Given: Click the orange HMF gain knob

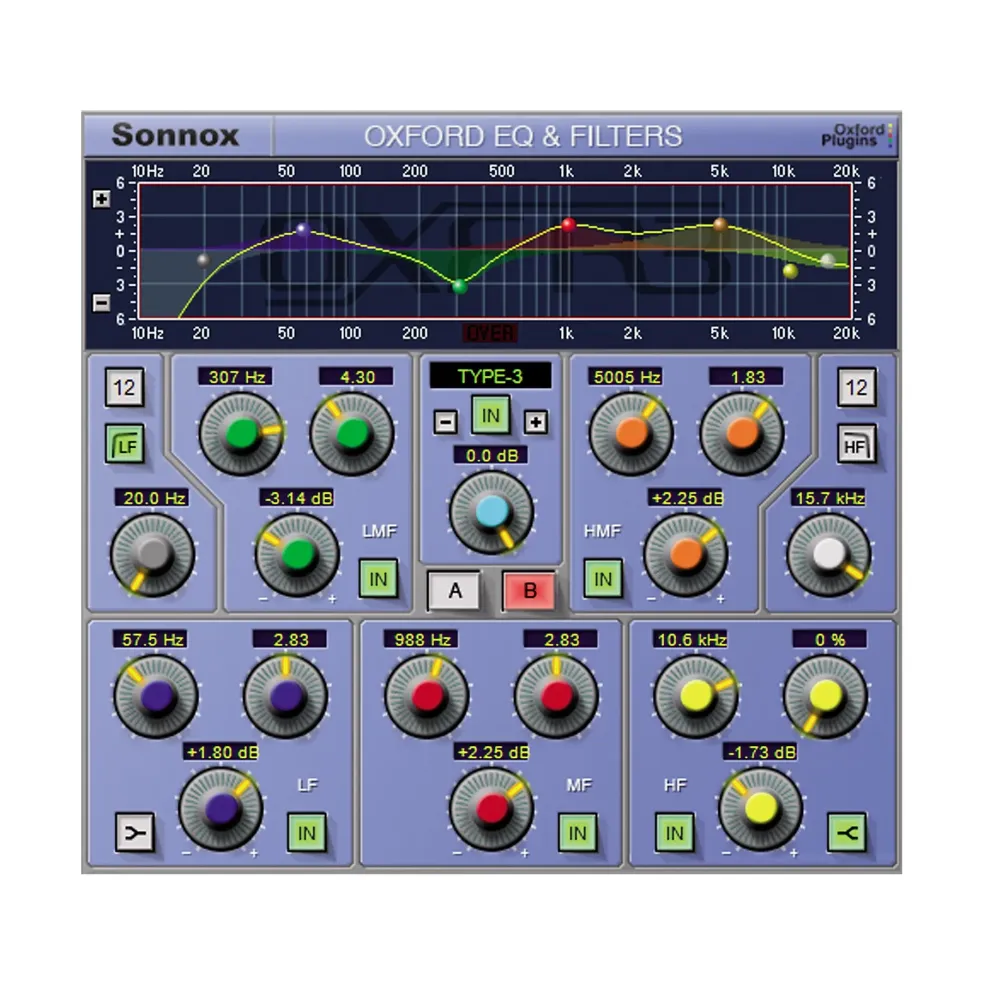Looking at the screenshot, I should click(x=686, y=555).
